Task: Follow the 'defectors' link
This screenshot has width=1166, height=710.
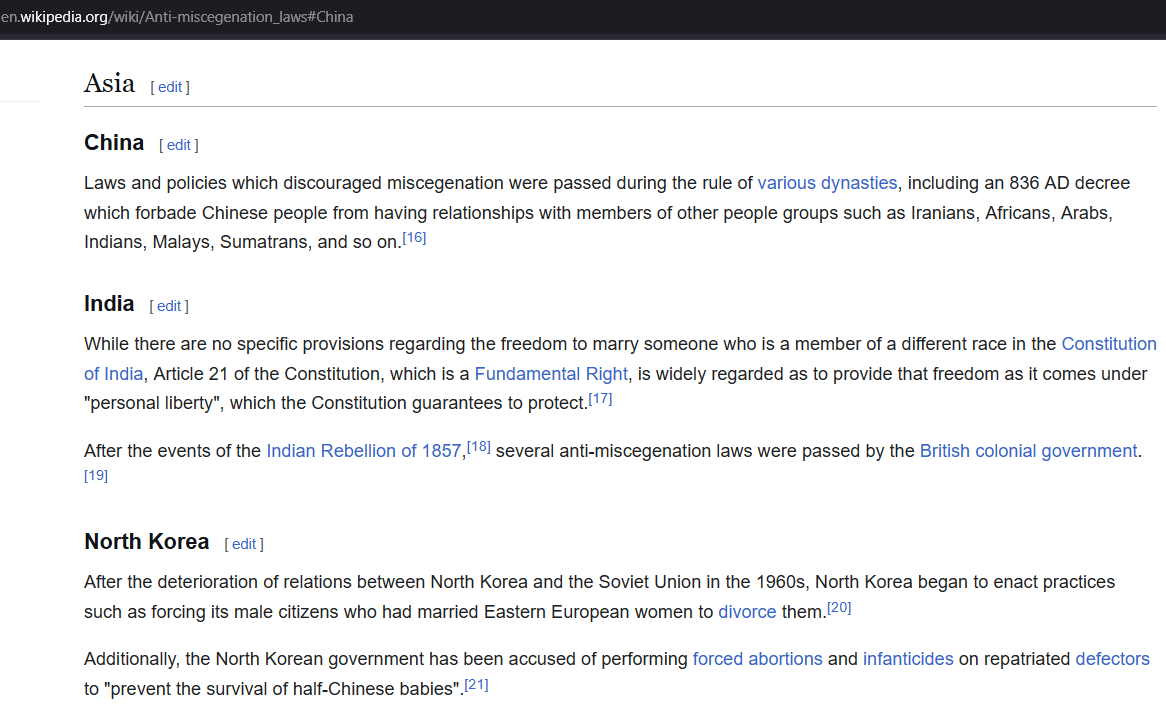Action: pos(1112,659)
